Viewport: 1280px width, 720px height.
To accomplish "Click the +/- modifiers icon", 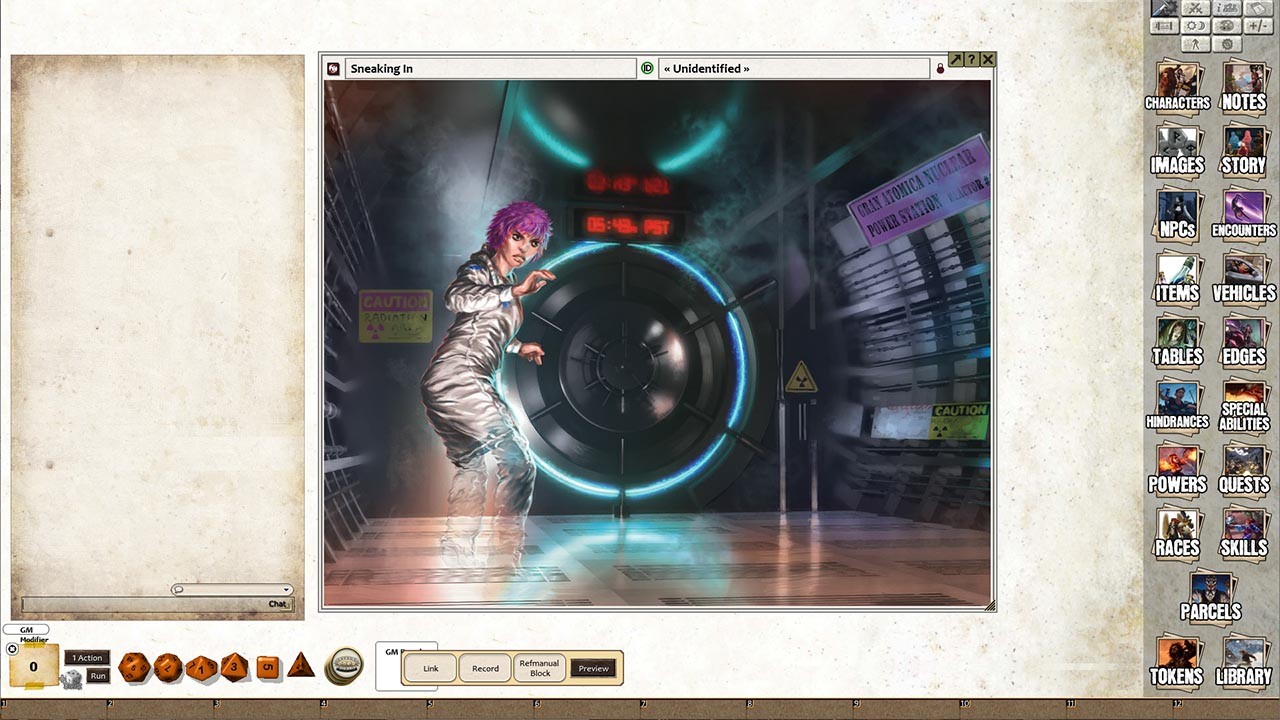I will (1260, 26).
